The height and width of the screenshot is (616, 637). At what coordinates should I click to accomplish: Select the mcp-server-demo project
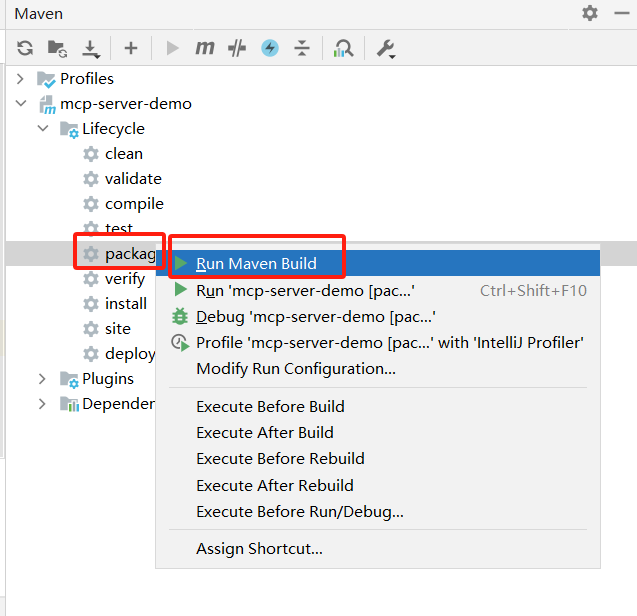(126, 104)
